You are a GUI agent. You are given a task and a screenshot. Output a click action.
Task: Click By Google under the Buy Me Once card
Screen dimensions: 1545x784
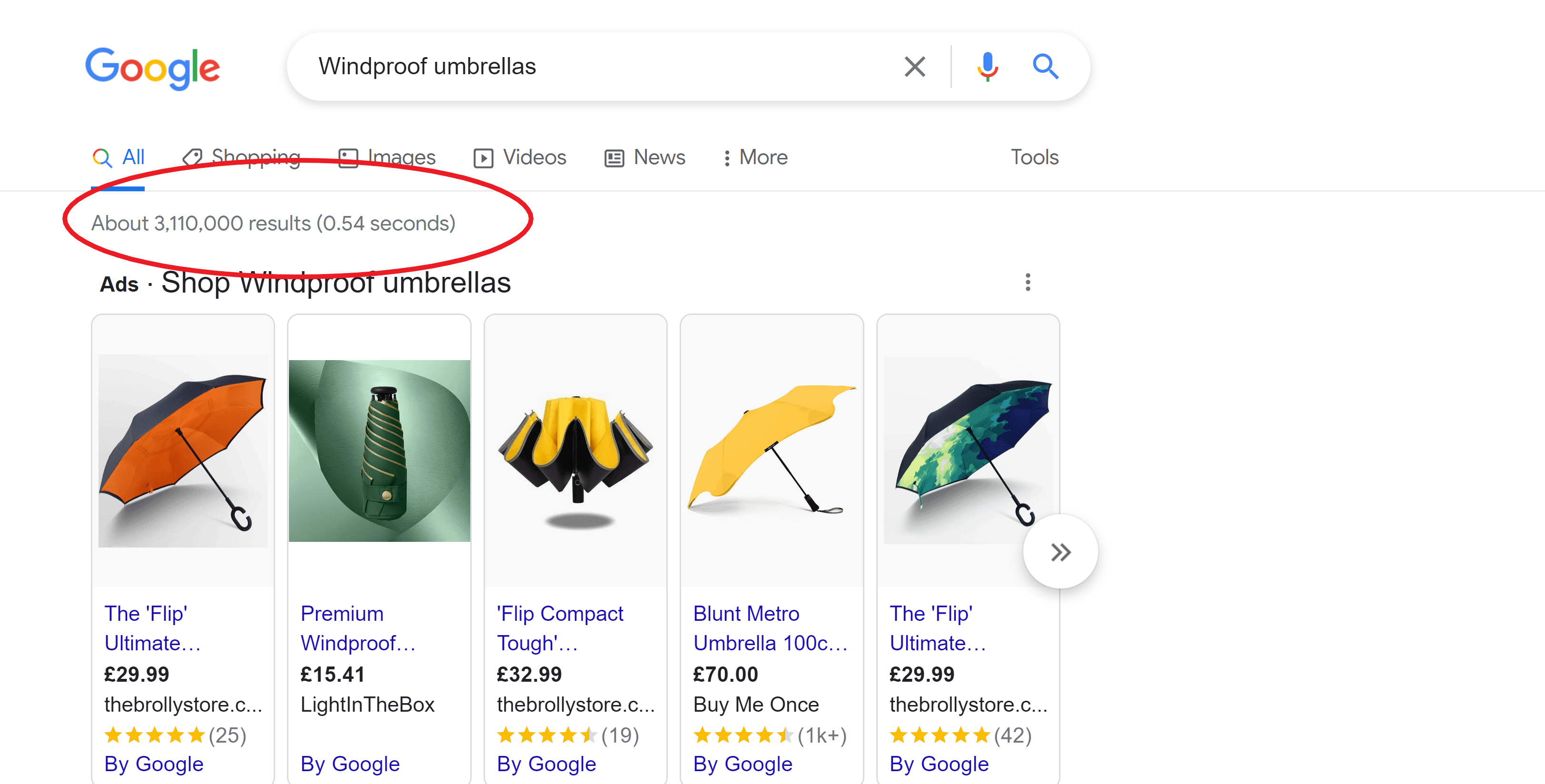pyautogui.click(x=743, y=764)
